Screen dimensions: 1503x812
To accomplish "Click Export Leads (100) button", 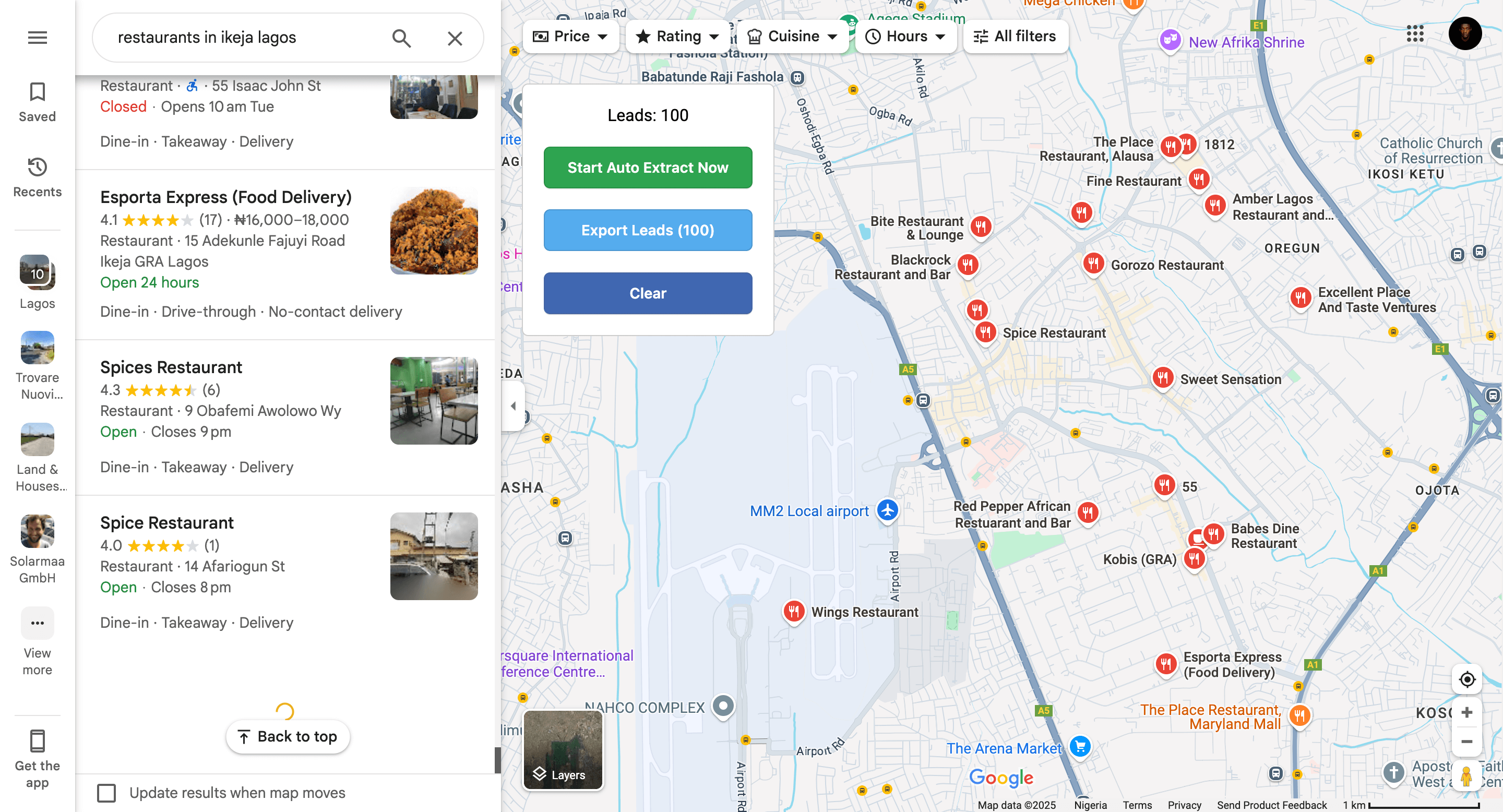I will [648, 231].
